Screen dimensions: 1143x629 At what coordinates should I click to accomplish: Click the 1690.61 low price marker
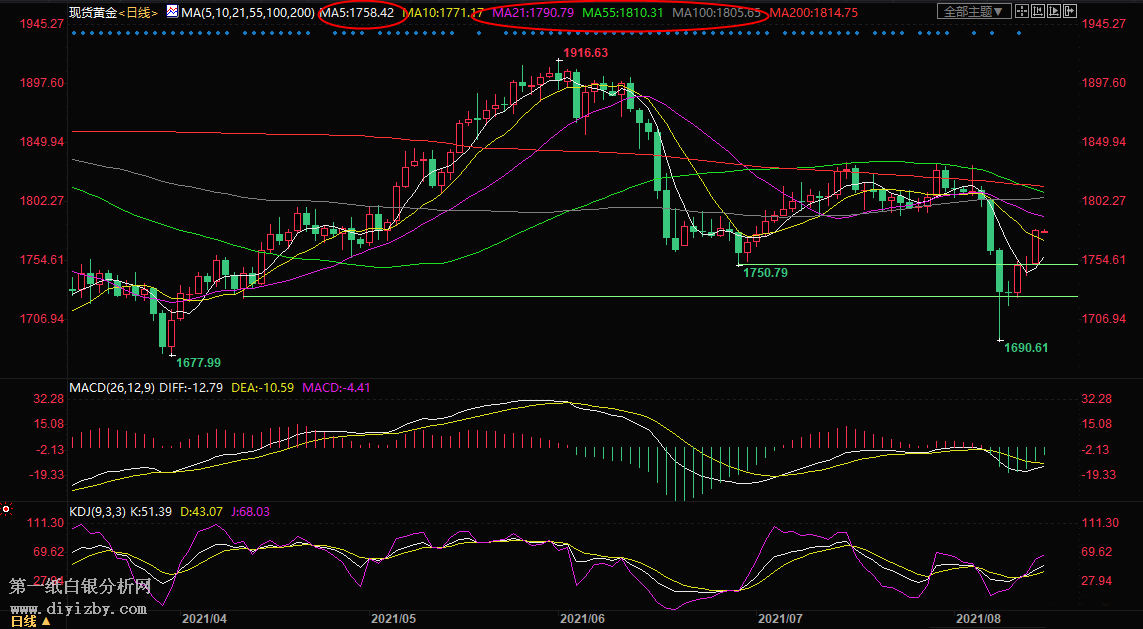[x=1026, y=347]
